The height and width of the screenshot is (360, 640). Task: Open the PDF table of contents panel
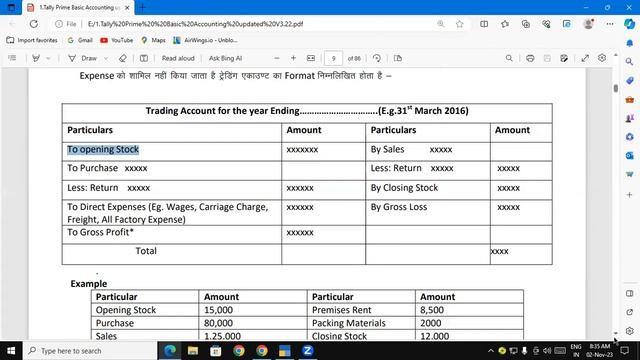(12, 58)
